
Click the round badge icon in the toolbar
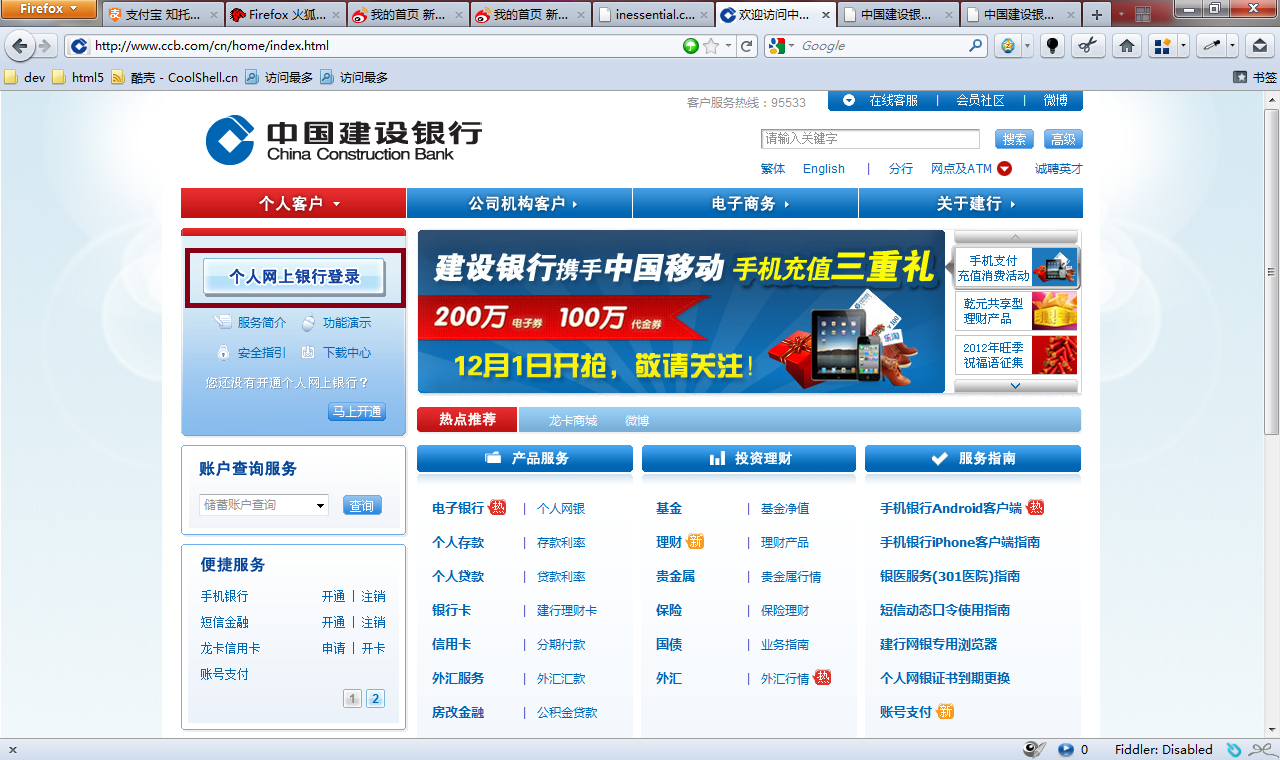(x=1009, y=46)
